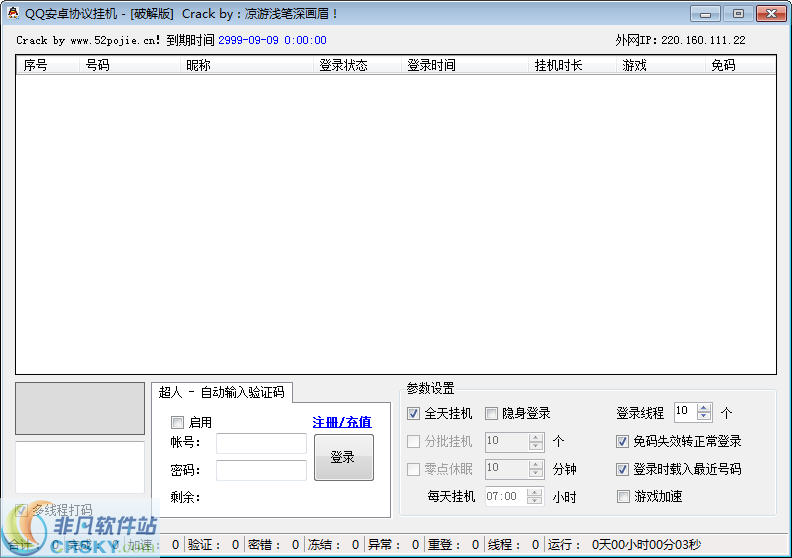Maximize the QQ安卓协议挂机 window
The height and width of the screenshot is (558, 792).
pyautogui.click(x=738, y=14)
